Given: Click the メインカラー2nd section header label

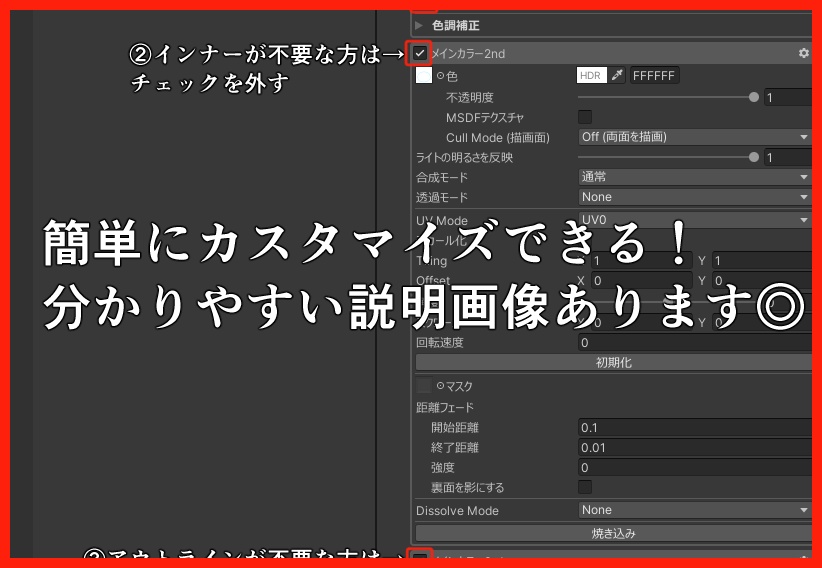Looking at the screenshot, I should click(468, 53).
